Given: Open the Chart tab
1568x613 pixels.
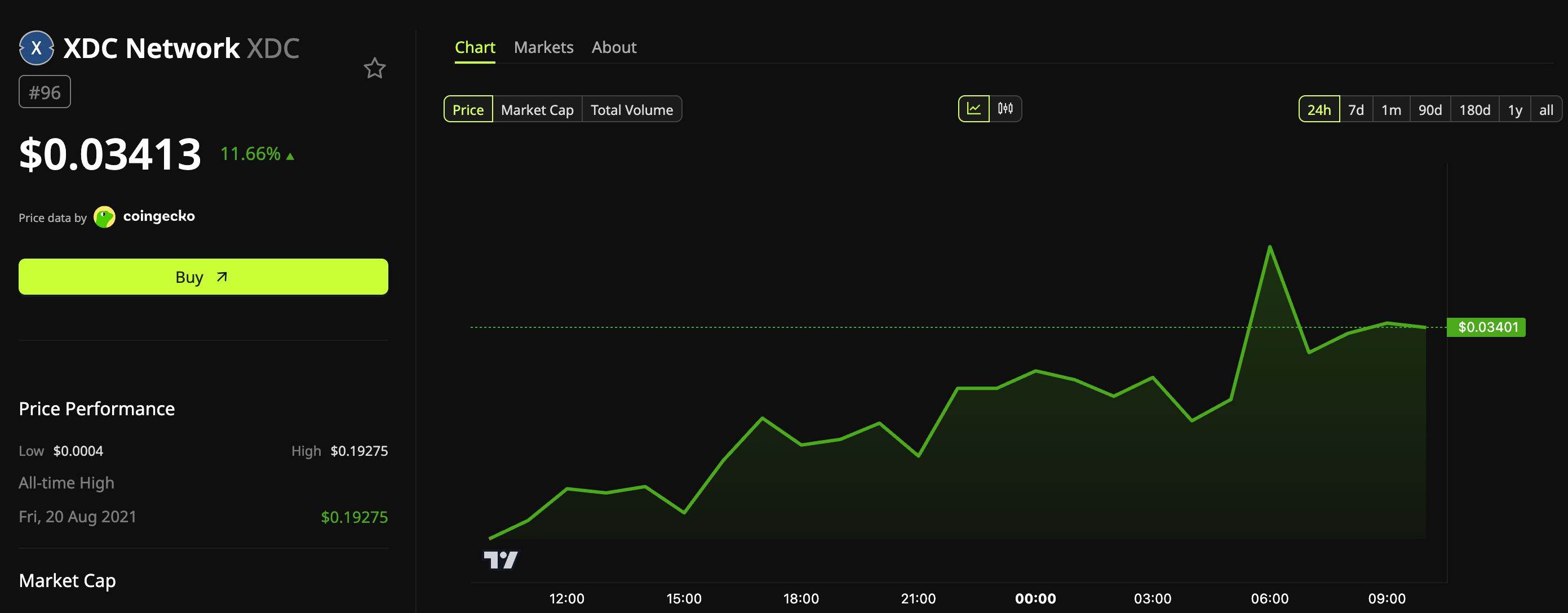Looking at the screenshot, I should click(x=475, y=47).
